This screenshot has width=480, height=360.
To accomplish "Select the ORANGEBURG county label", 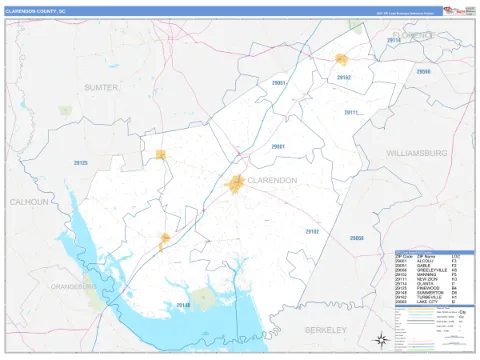I will tap(73, 287).
